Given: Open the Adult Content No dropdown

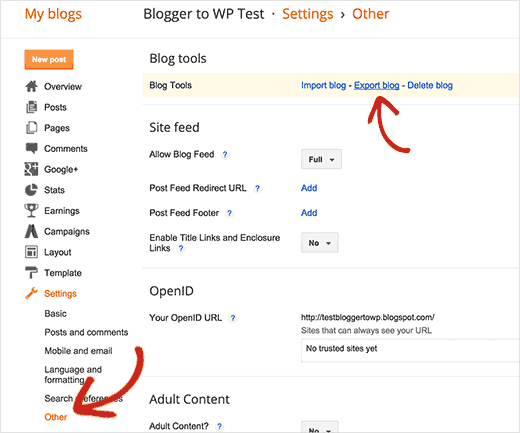Looking at the screenshot, I should (319, 427).
